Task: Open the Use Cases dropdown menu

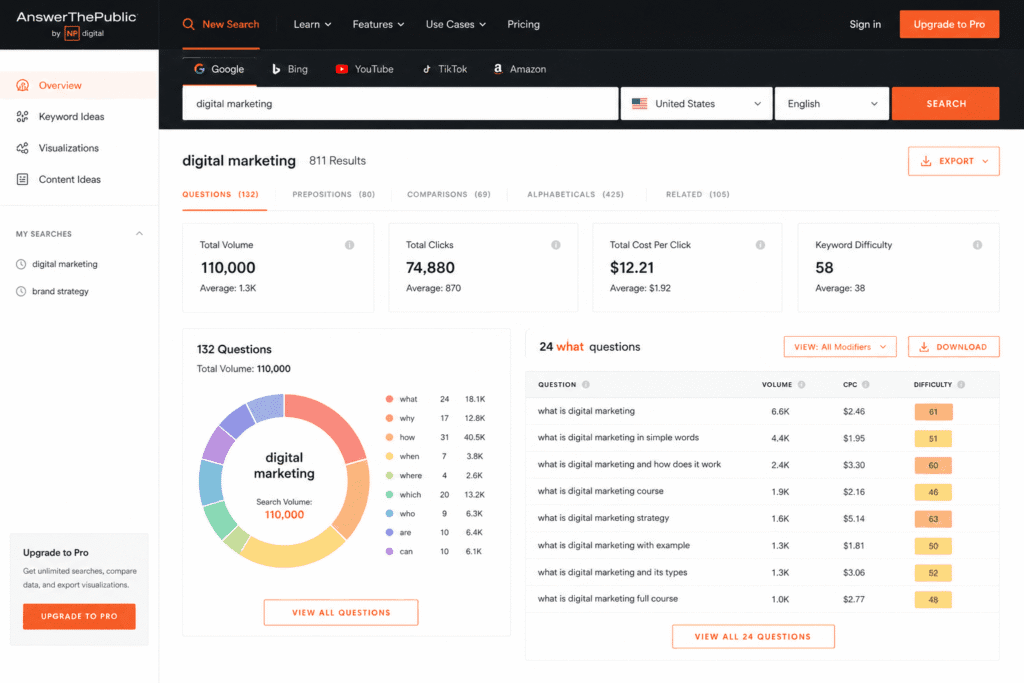Action: tap(456, 24)
